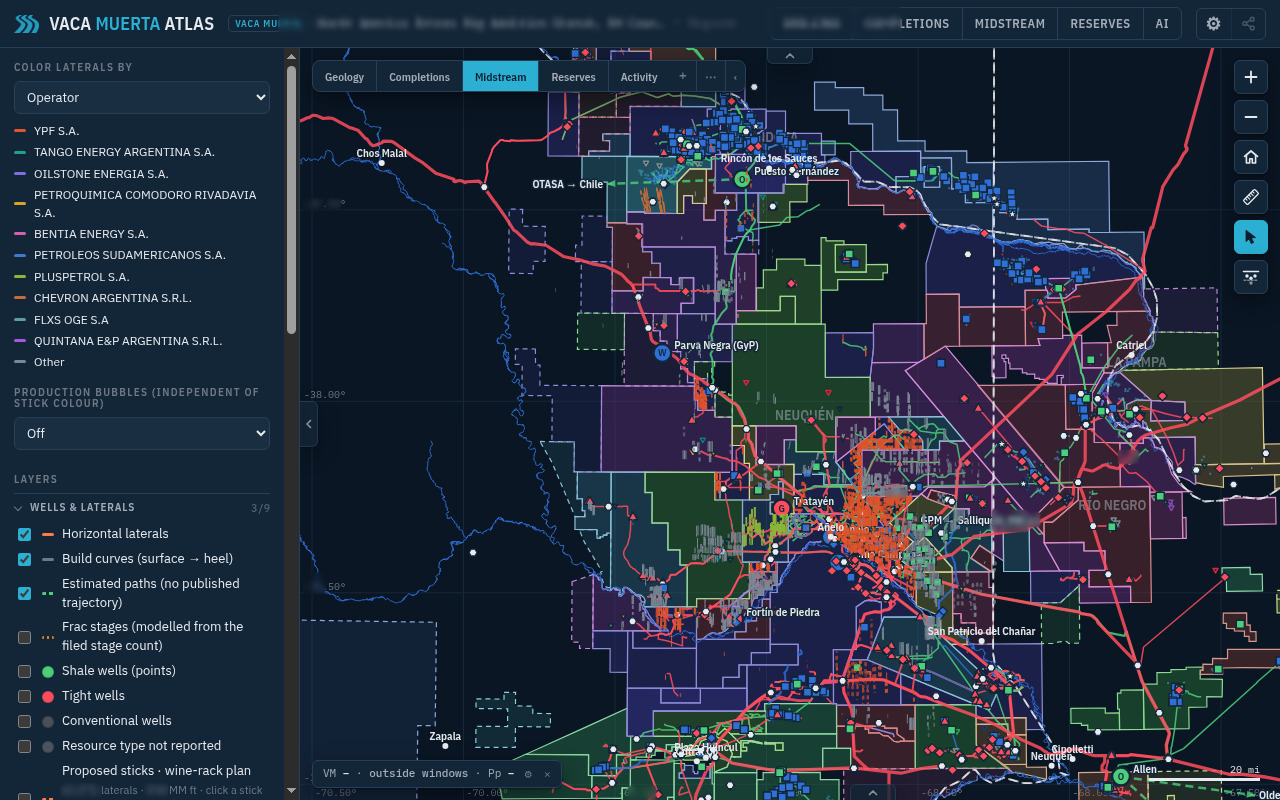Image resolution: width=1280 pixels, height=800 pixels.
Task: Click YPF S.A. legend color swatch
Action: [20, 131]
